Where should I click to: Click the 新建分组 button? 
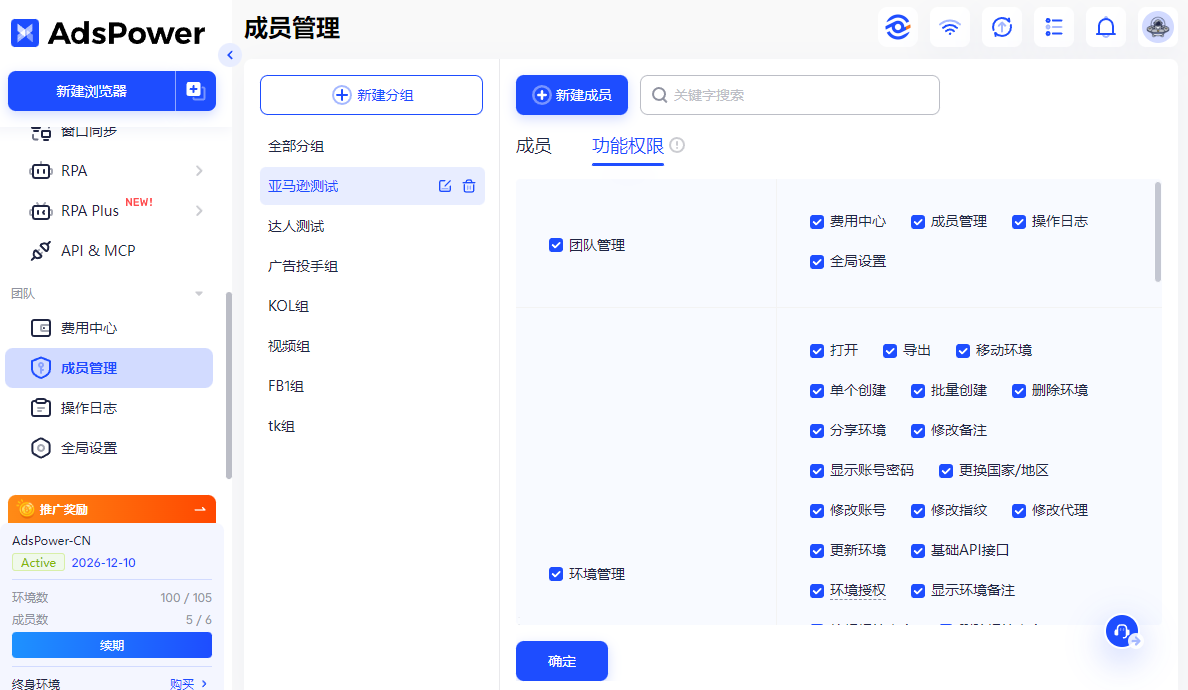click(x=371, y=95)
